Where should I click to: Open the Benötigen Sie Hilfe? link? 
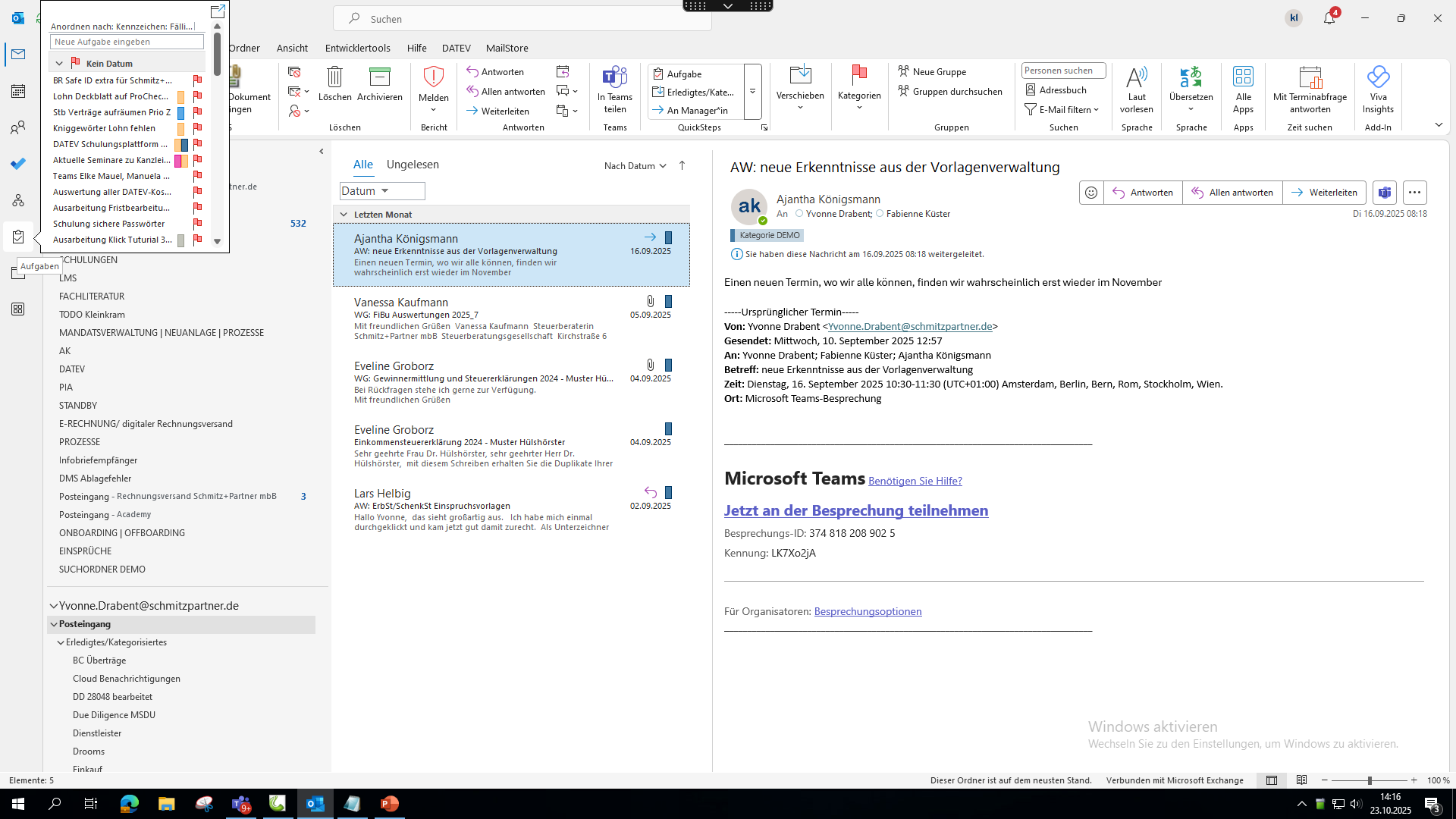(915, 481)
